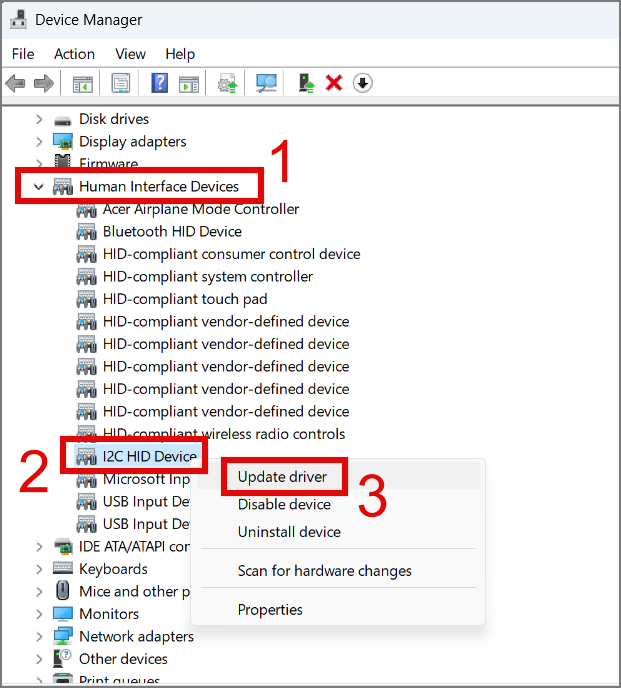Click the Mice and other pointing devices icon

point(63,591)
